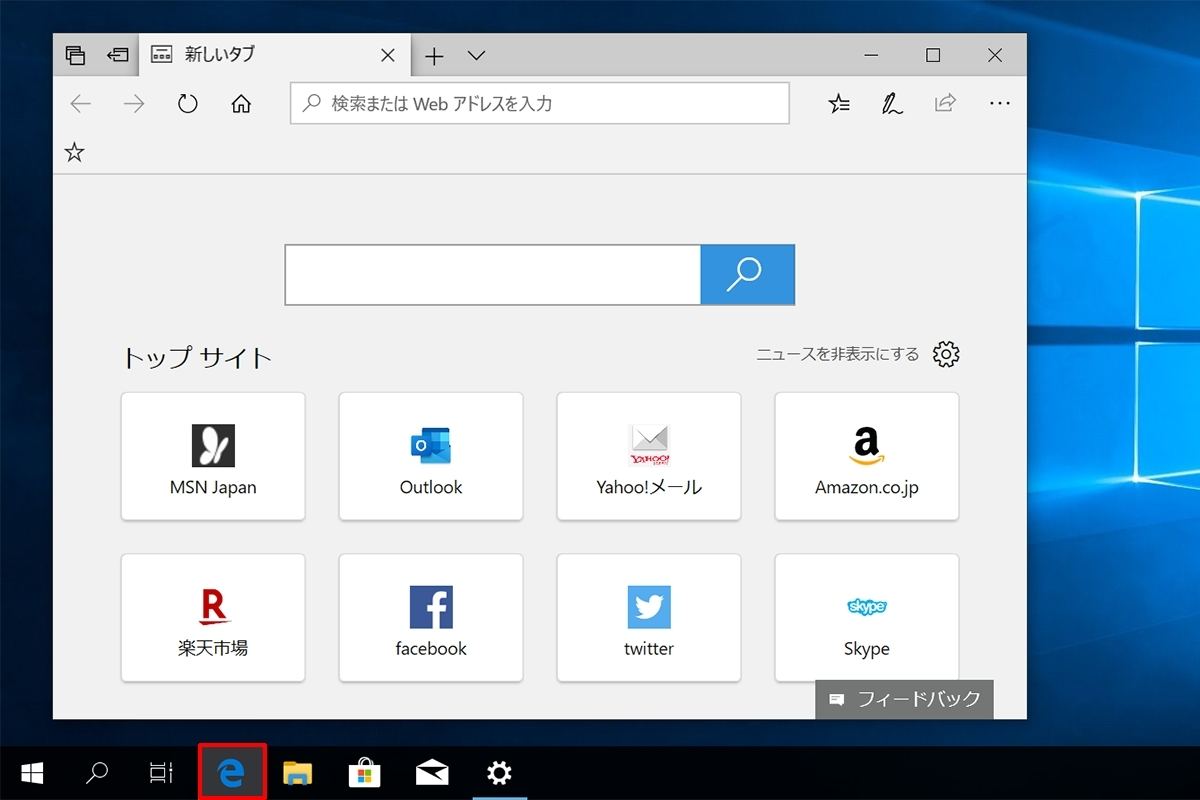Open Microsoft Store from taskbar
The width and height of the screenshot is (1200, 800).
pyautogui.click(x=364, y=772)
